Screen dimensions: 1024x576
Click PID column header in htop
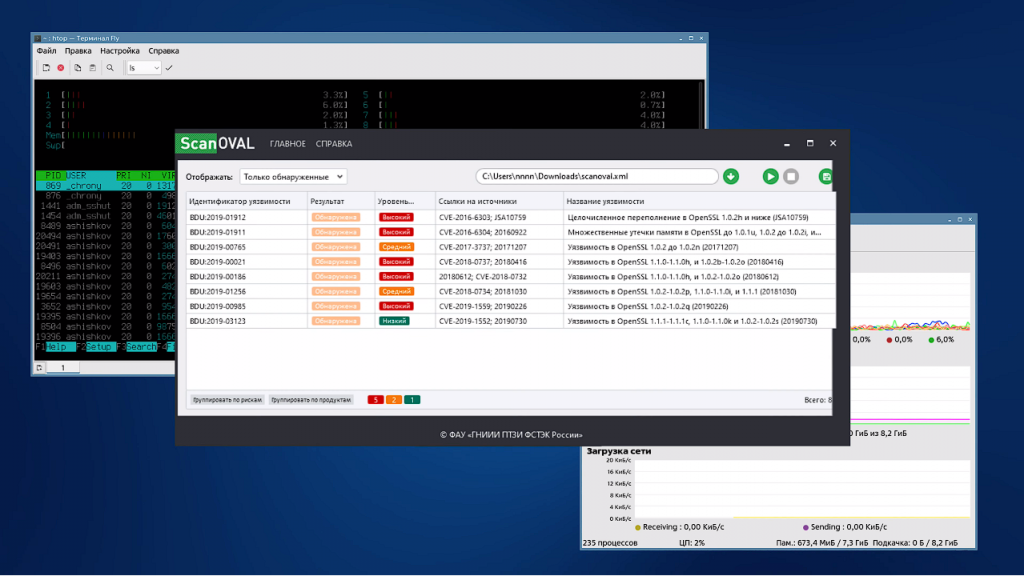[x=53, y=175]
